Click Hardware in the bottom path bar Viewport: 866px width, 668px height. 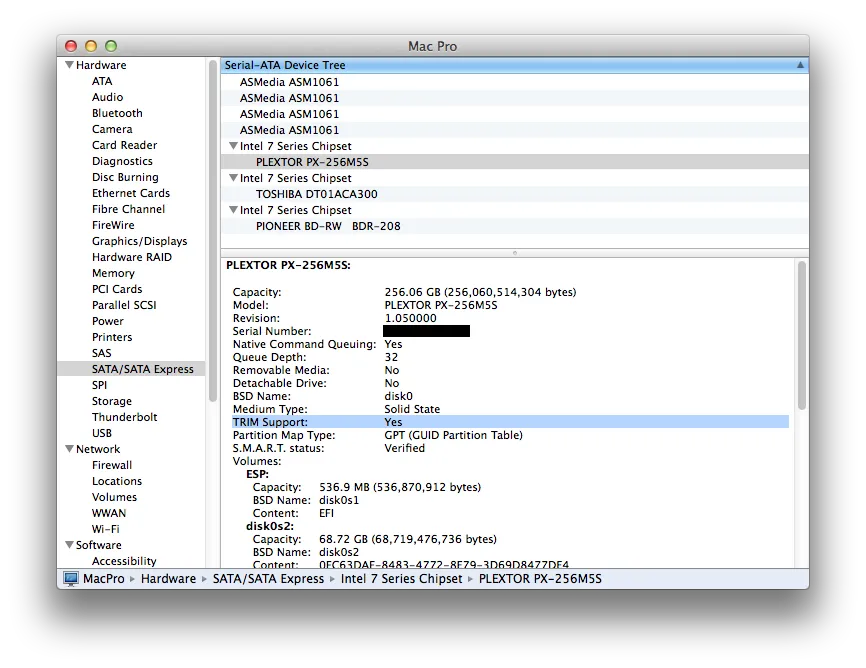click(x=168, y=579)
